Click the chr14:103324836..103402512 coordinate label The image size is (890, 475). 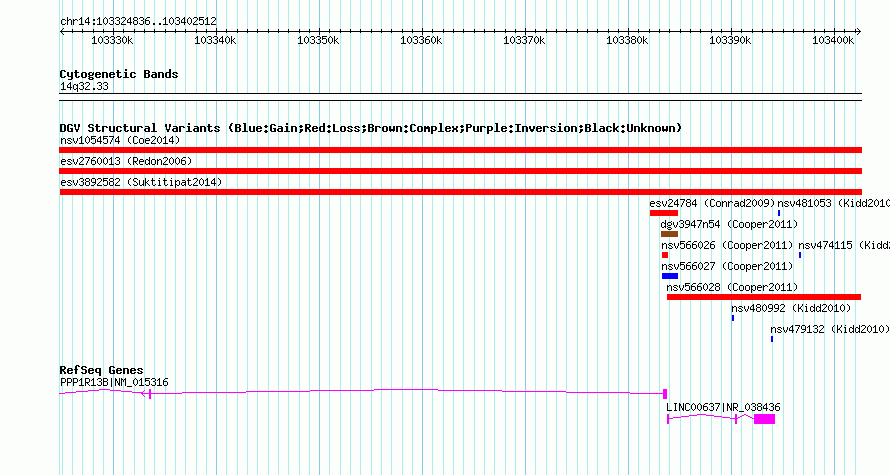click(138, 22)
